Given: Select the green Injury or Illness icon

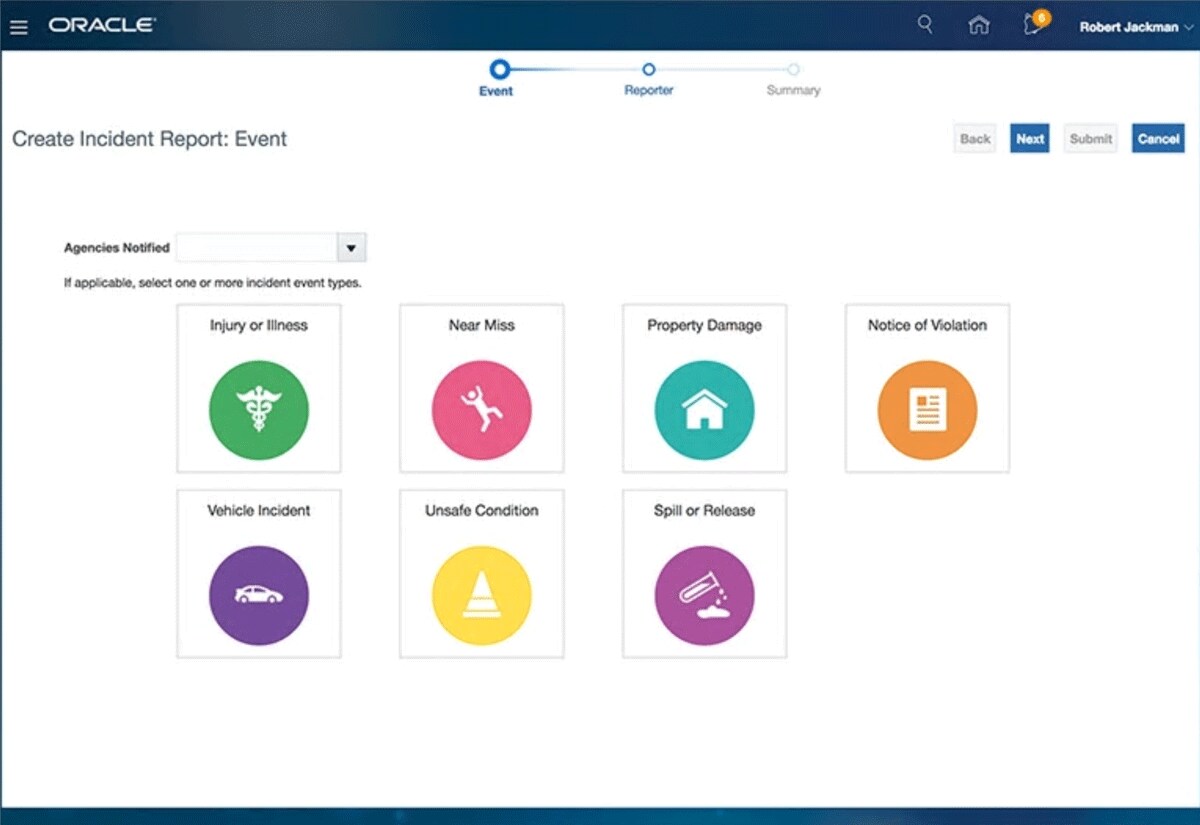Looking at the screenshot, I should pyautogui.click(x=259, y=410).
